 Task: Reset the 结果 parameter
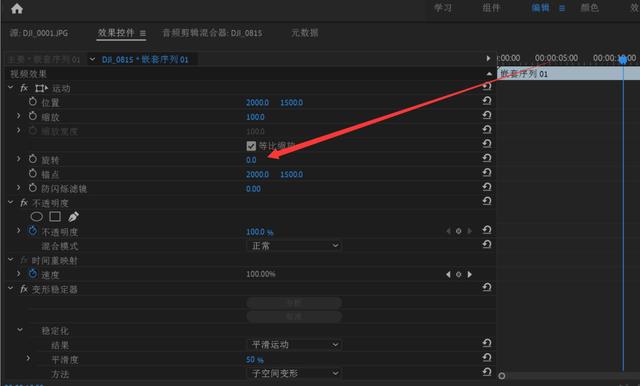(x=487, y=343)
